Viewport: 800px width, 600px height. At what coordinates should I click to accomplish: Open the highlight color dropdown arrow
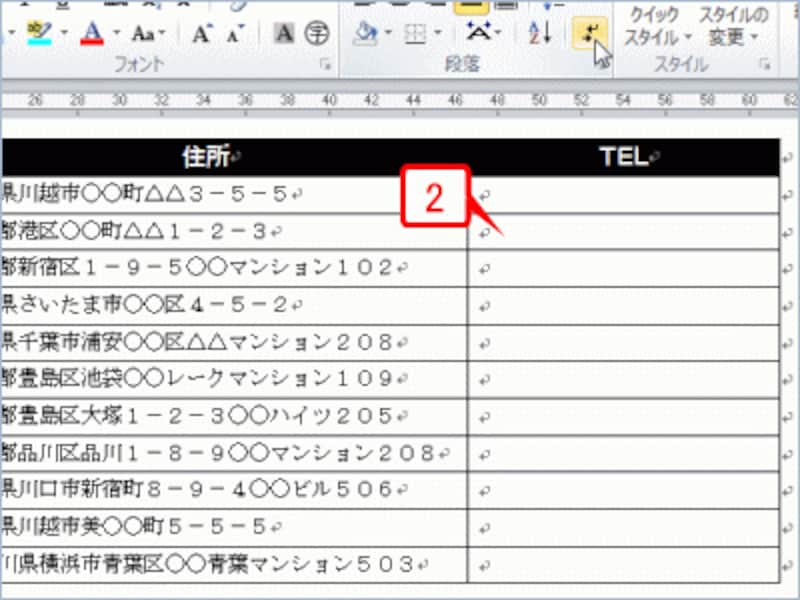point(64,34)
